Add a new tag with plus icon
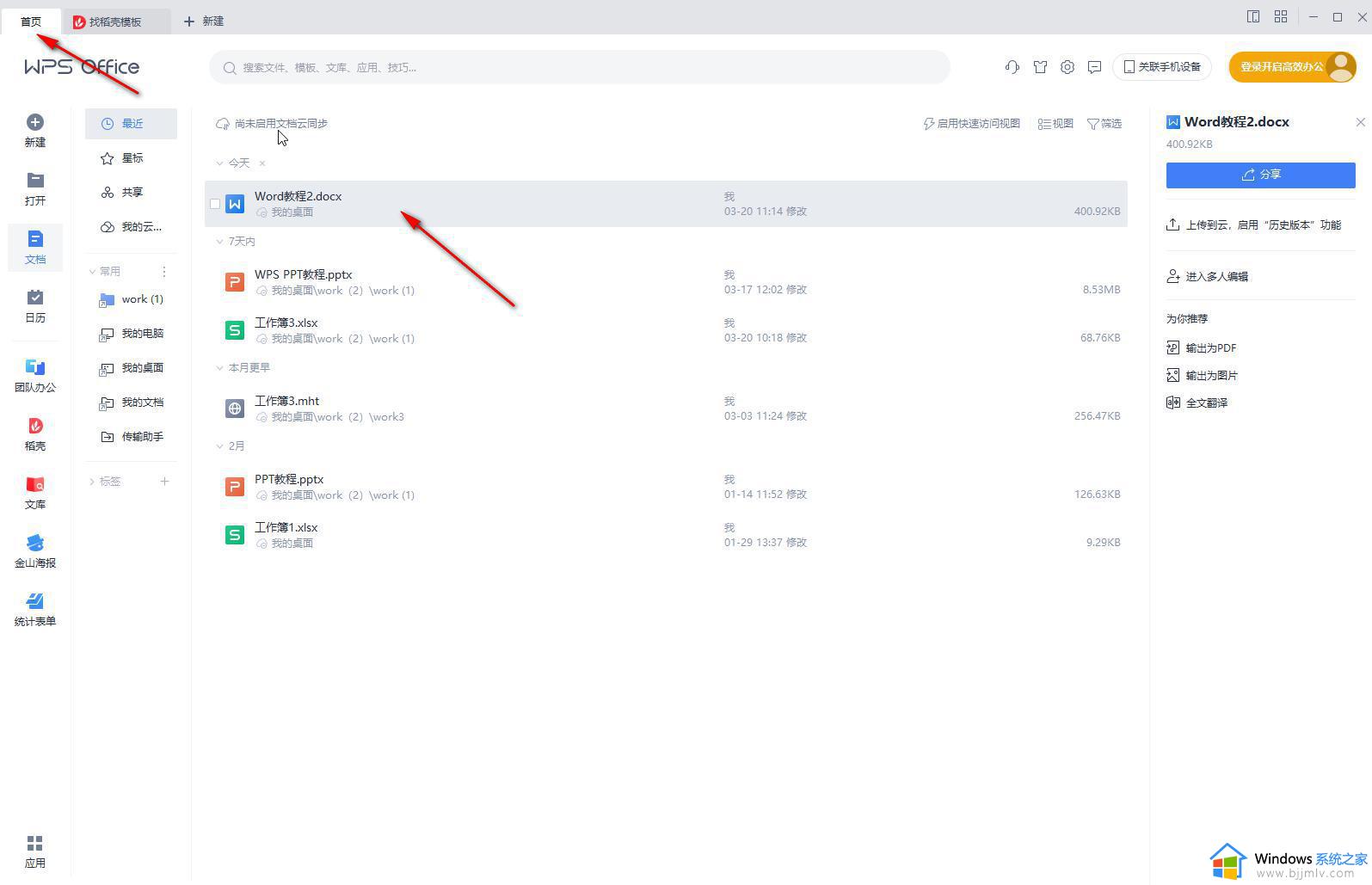The height and width of the screenshot is (885, 1372). 164,482
